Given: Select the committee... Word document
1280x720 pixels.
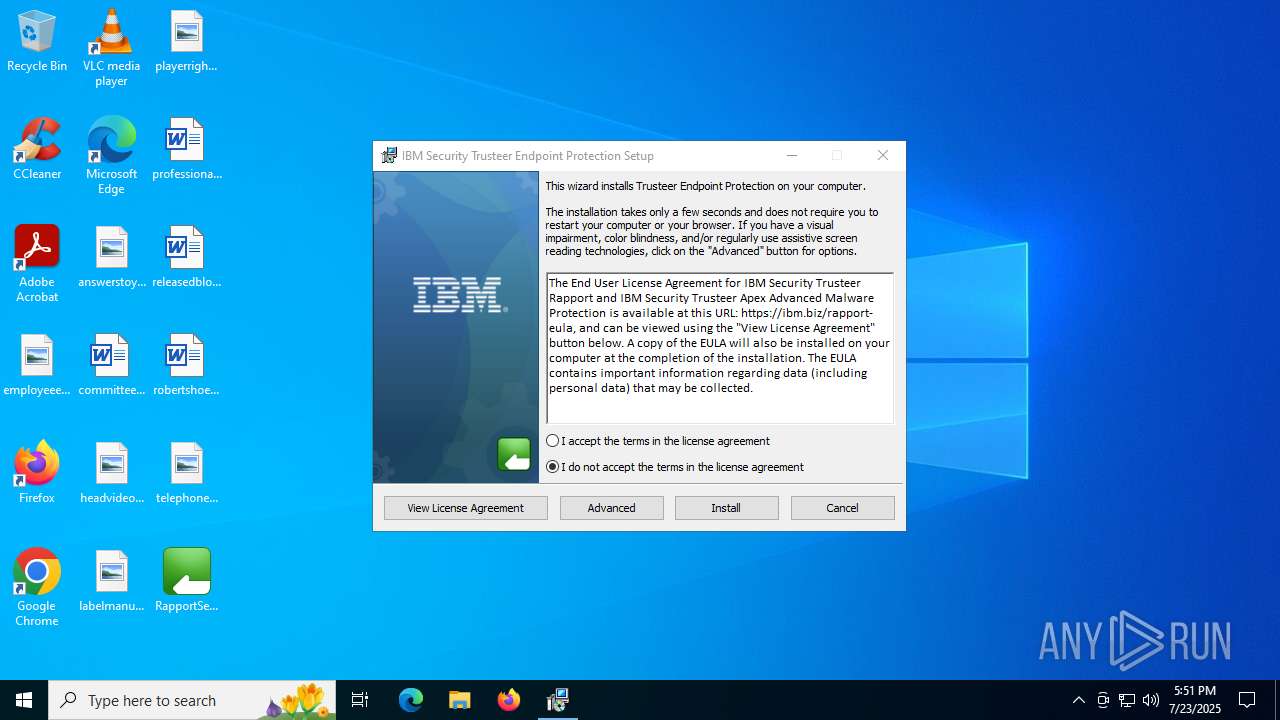Looking at the screenshot, I should 111,366.
